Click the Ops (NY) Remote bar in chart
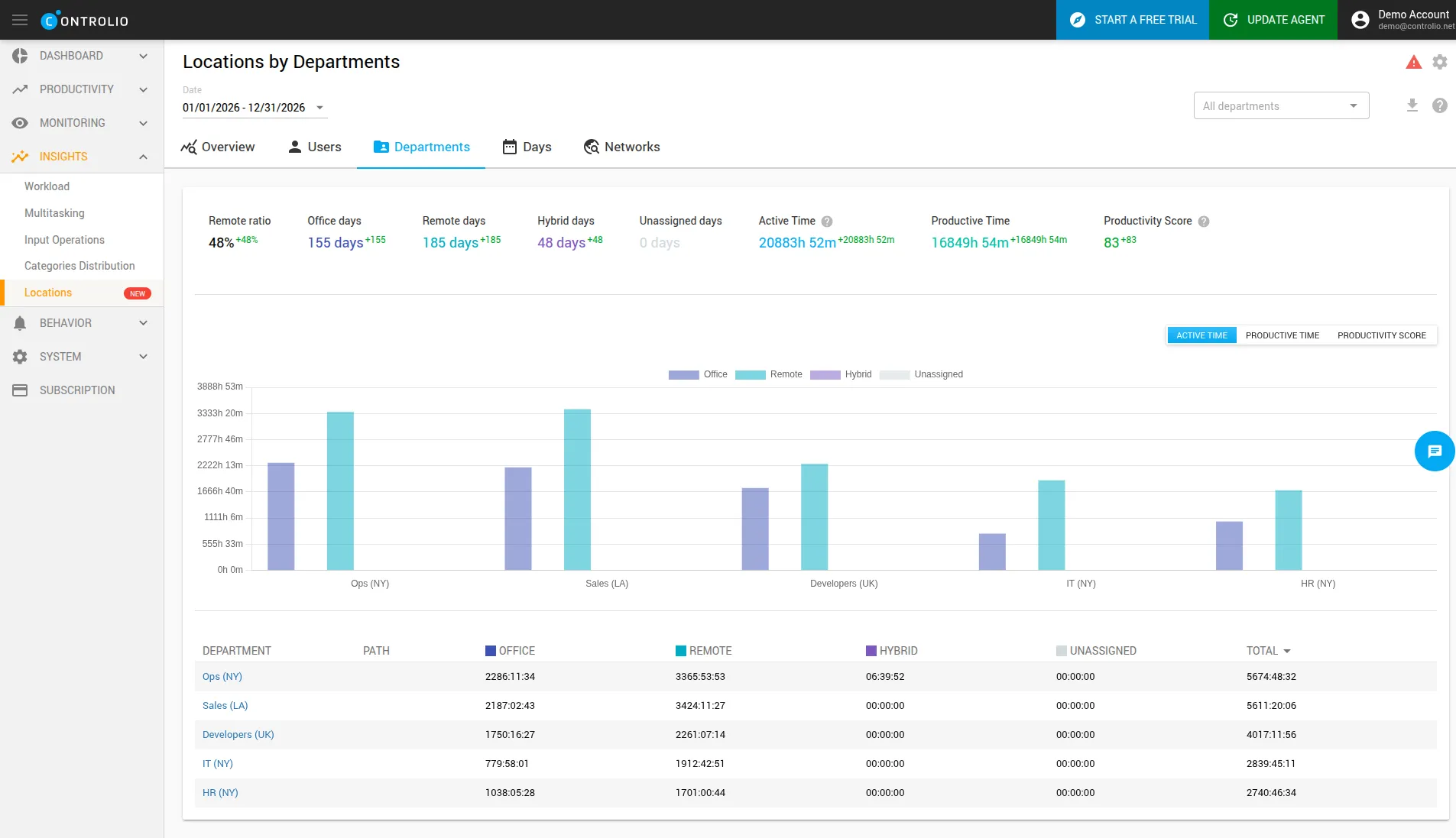Screen dimensions: 1456x838 340,491
